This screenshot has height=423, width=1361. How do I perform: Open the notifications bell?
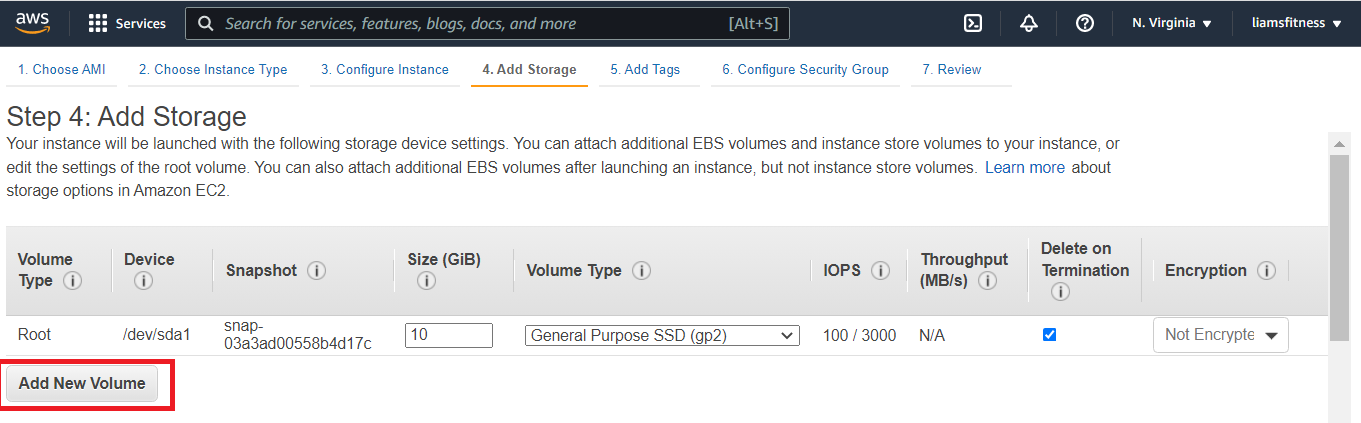pos(1028,23)
